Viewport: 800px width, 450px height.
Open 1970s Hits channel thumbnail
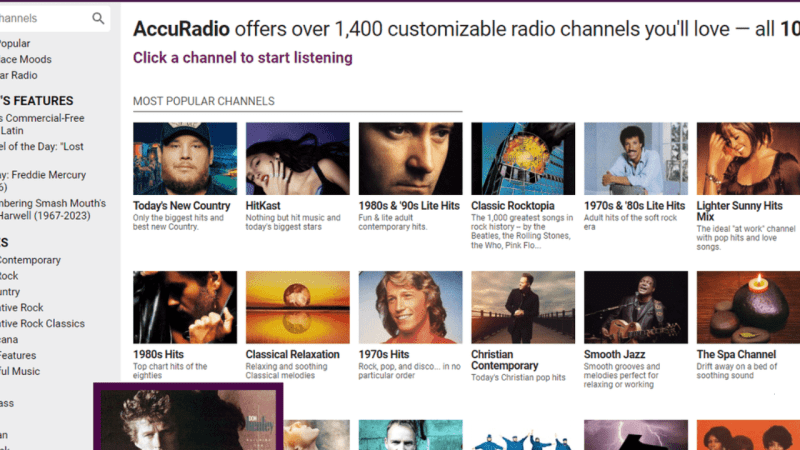[410, 307]
